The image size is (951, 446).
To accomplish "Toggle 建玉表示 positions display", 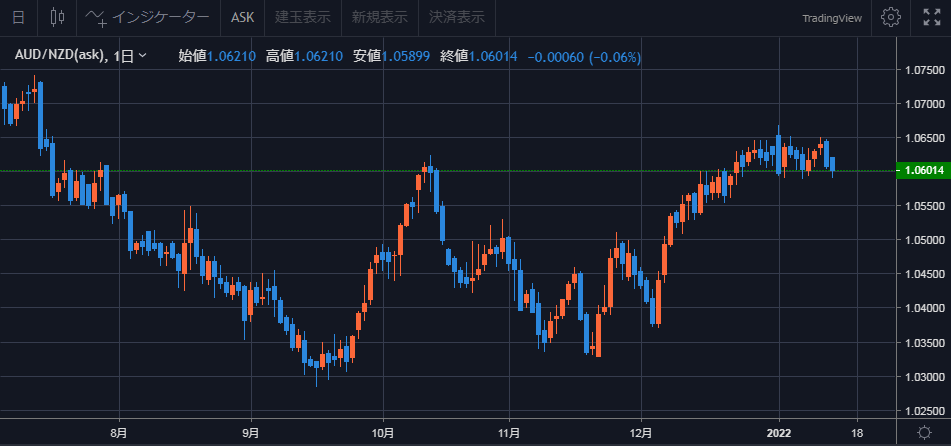I will pyautogui.click(x=303, y=17).
